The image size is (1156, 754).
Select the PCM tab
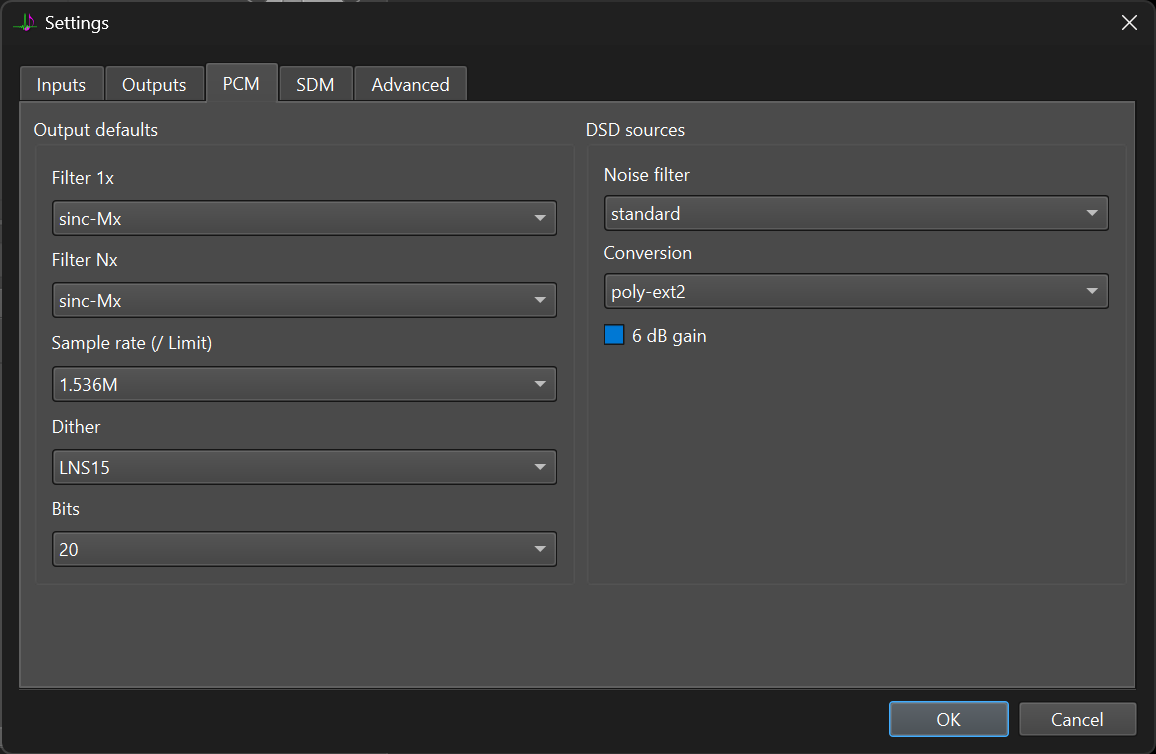(241, 83)
